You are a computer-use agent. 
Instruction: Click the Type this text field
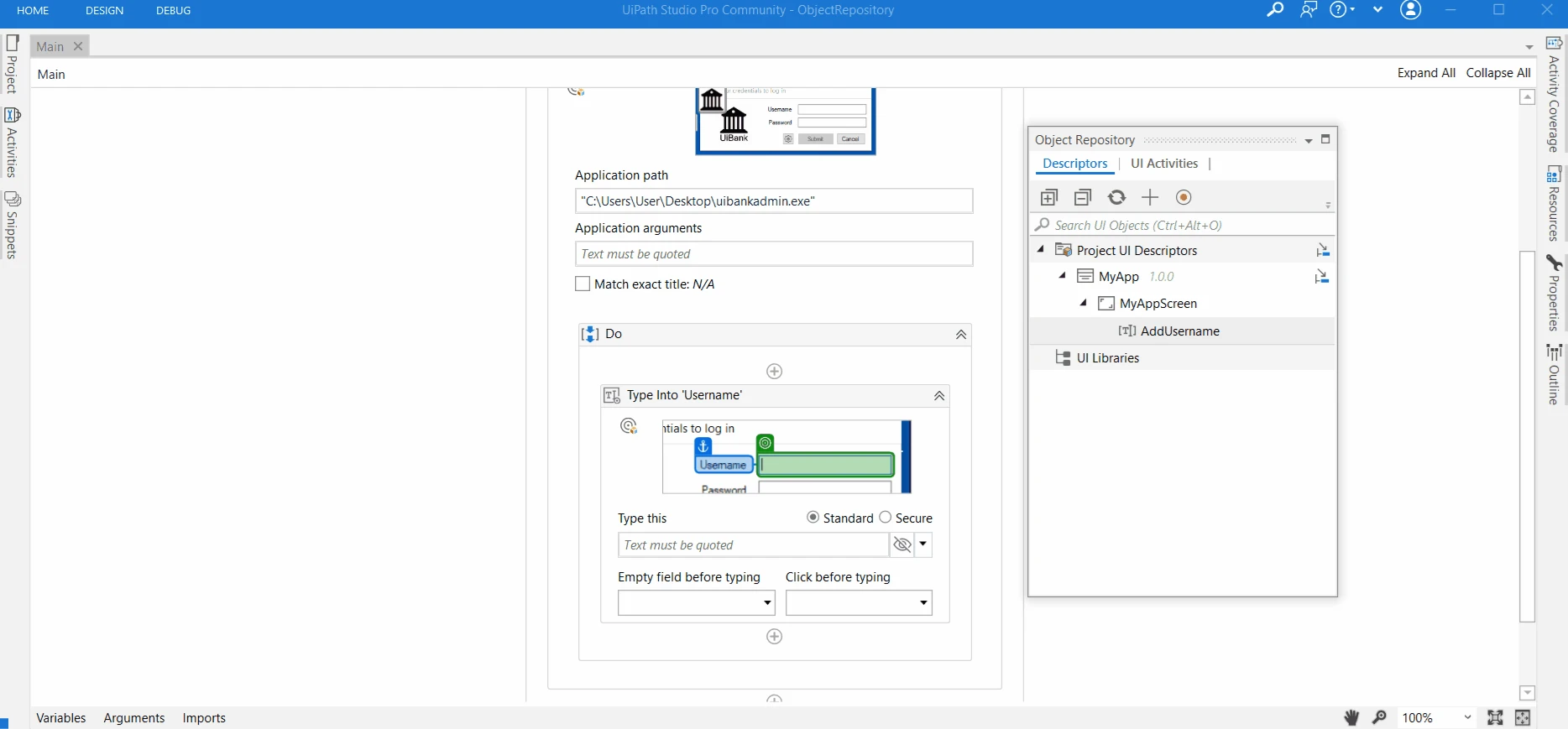(754, 545)
